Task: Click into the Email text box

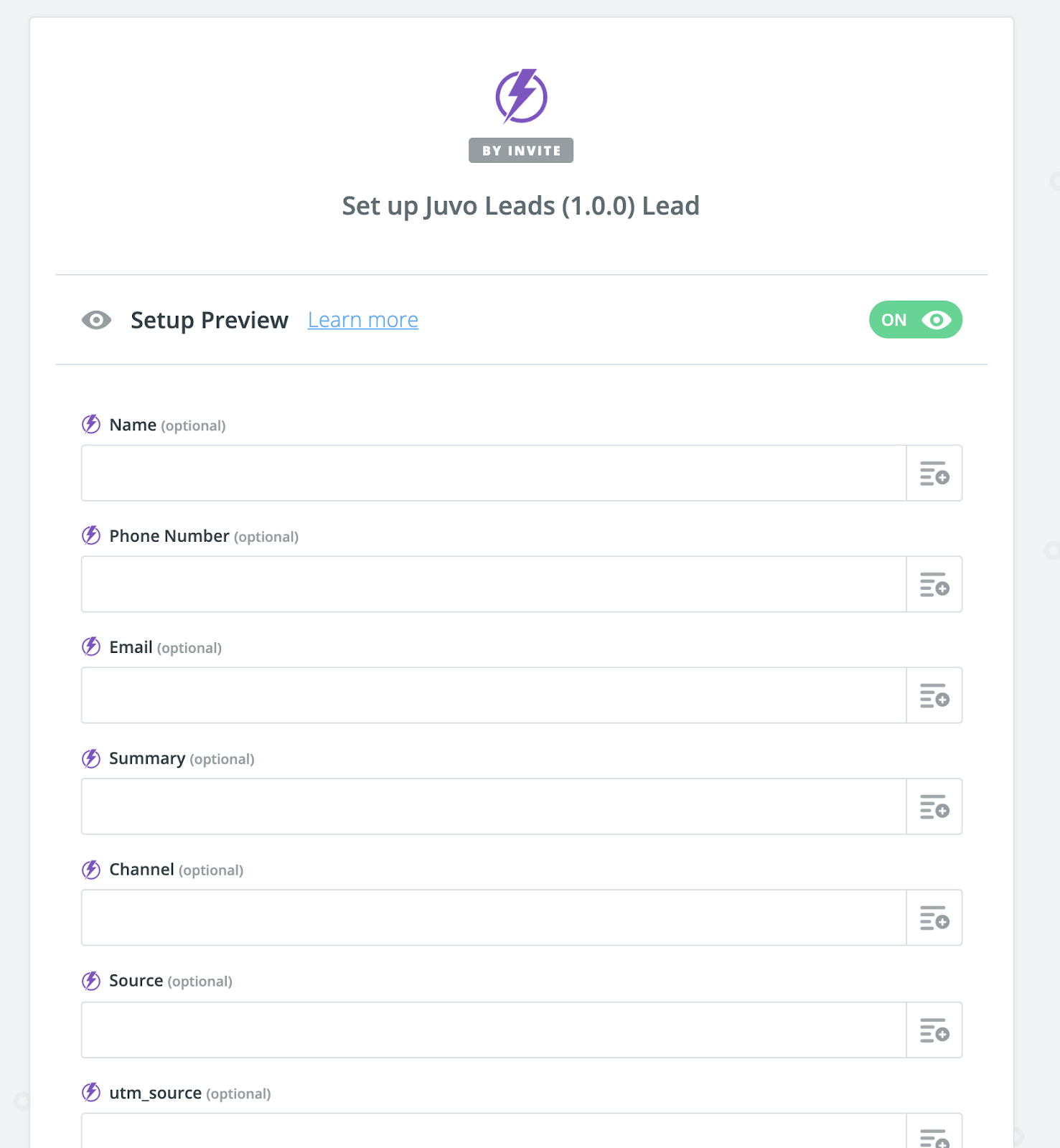Action: click(493, 696)
